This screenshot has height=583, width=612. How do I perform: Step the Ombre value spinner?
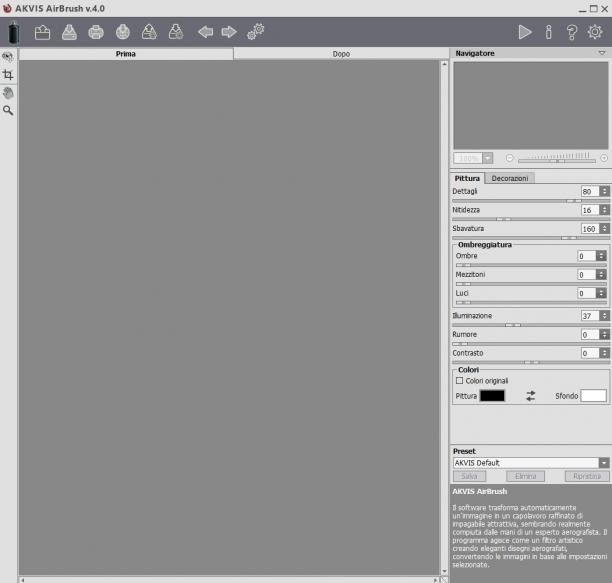coord(601,256)
